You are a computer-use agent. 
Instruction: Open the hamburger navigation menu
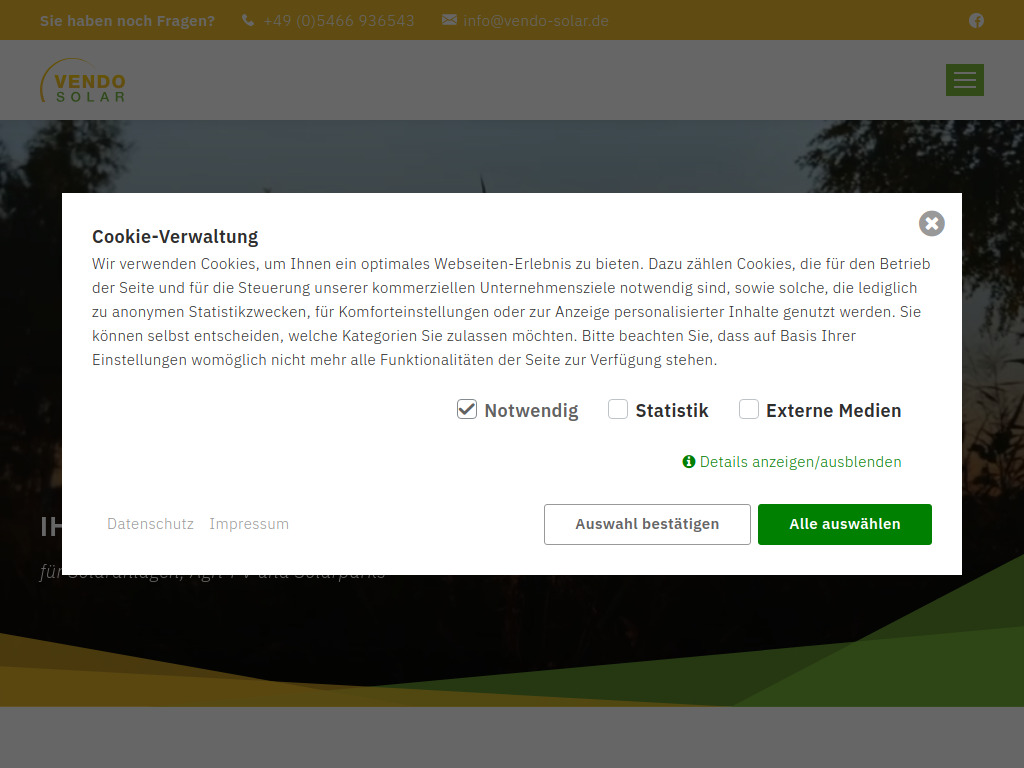[964, 80]
